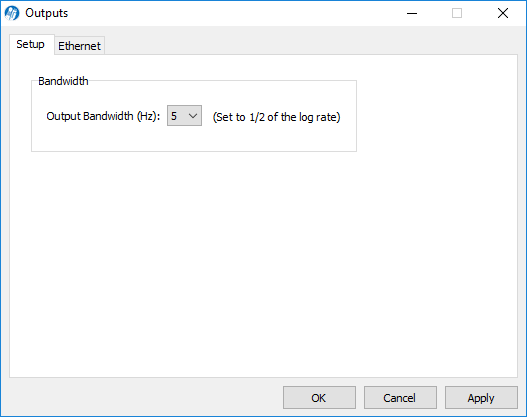Select the Setup tab

pos(31,44)
